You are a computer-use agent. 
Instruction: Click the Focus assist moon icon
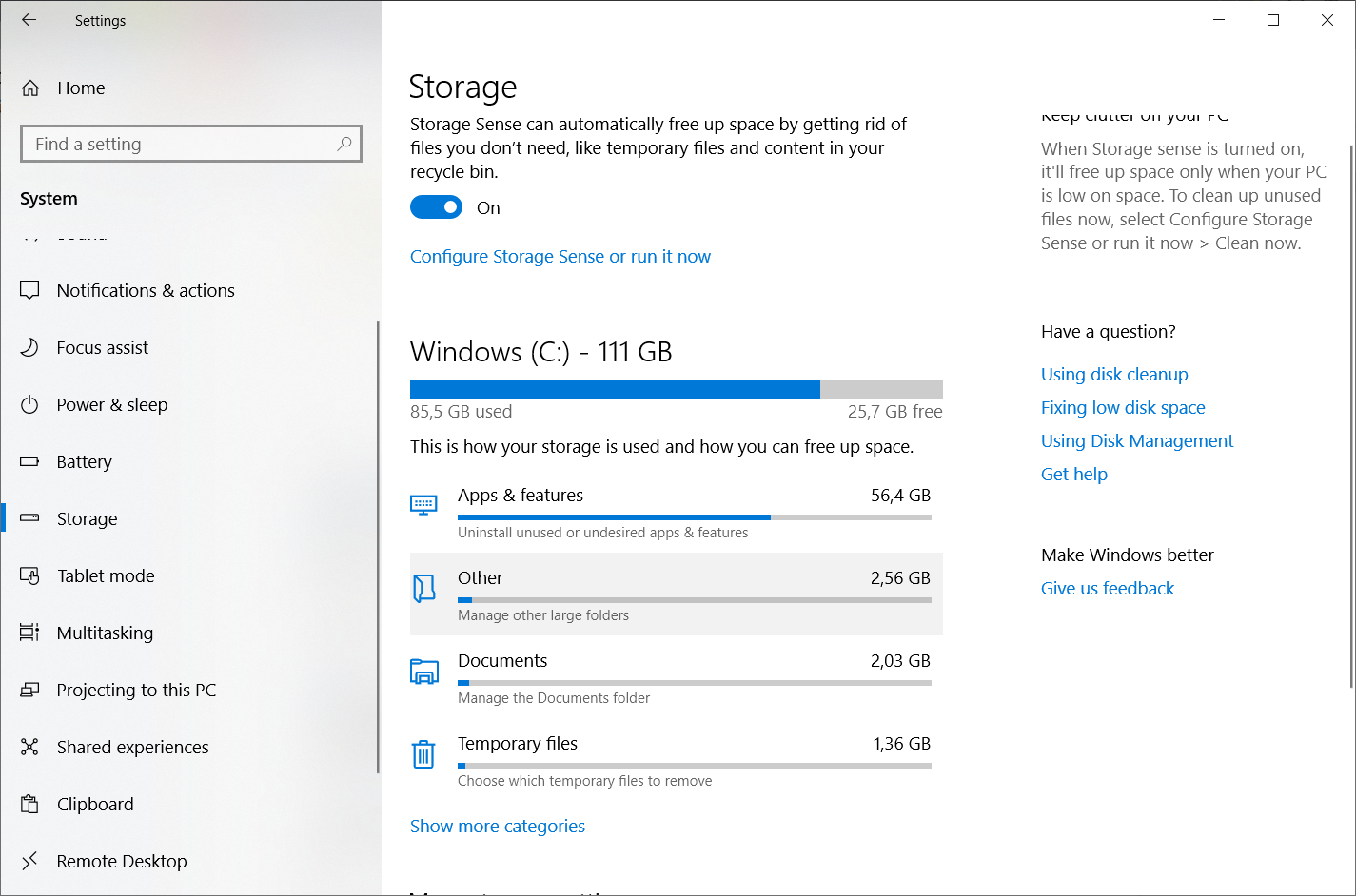tap(29, 347)
